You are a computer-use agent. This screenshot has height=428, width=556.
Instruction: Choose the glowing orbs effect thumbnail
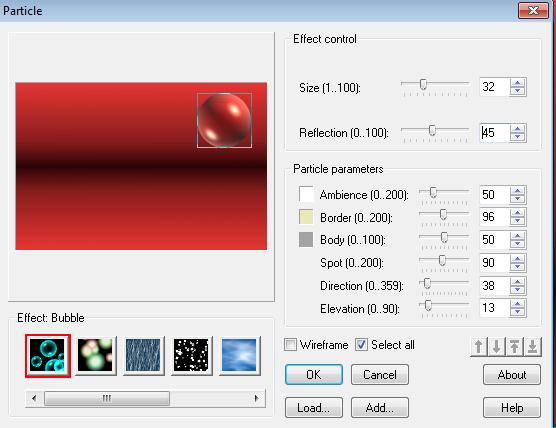pos(96,356)
